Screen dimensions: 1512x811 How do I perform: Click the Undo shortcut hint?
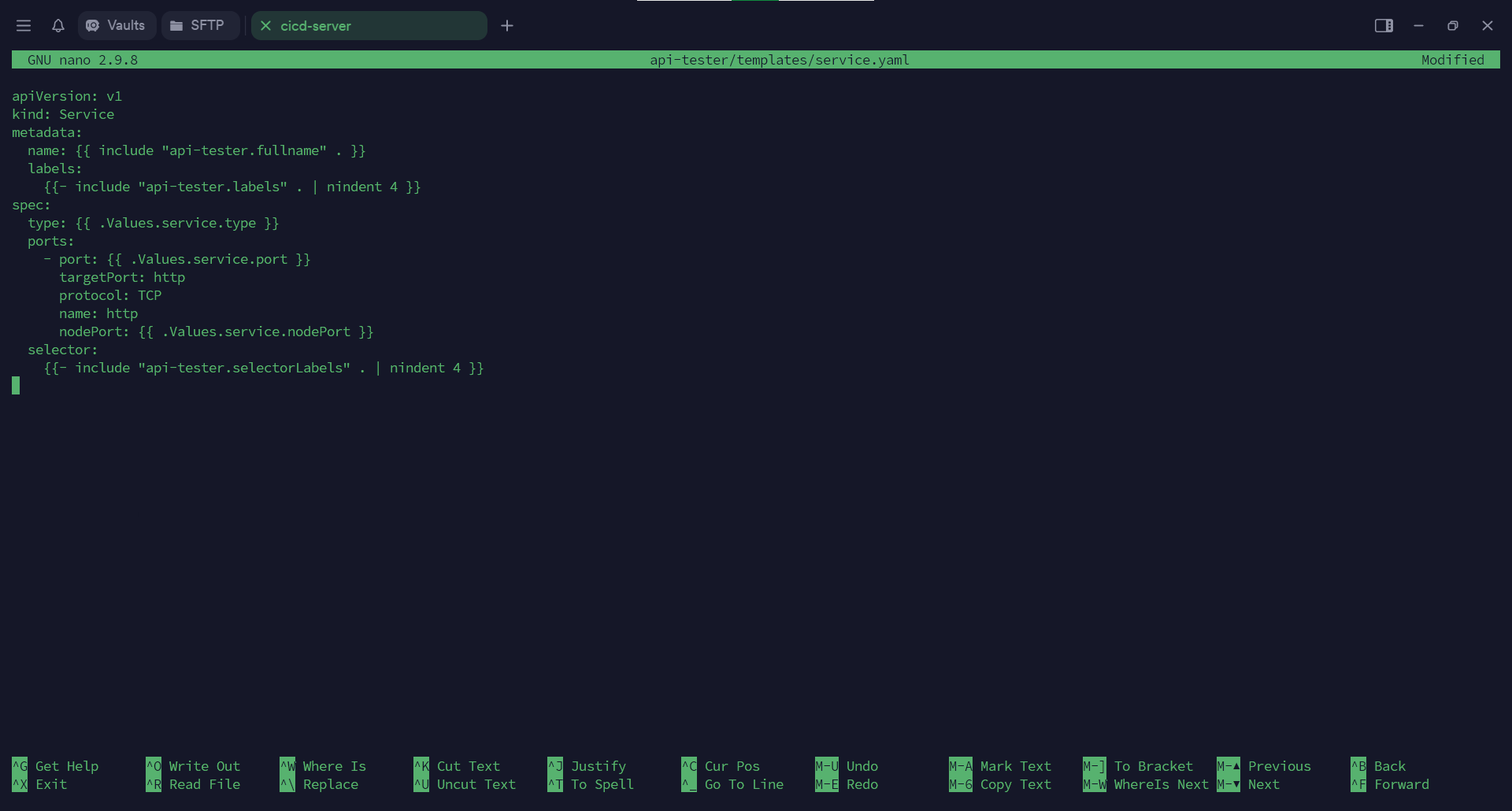[847, 766]
